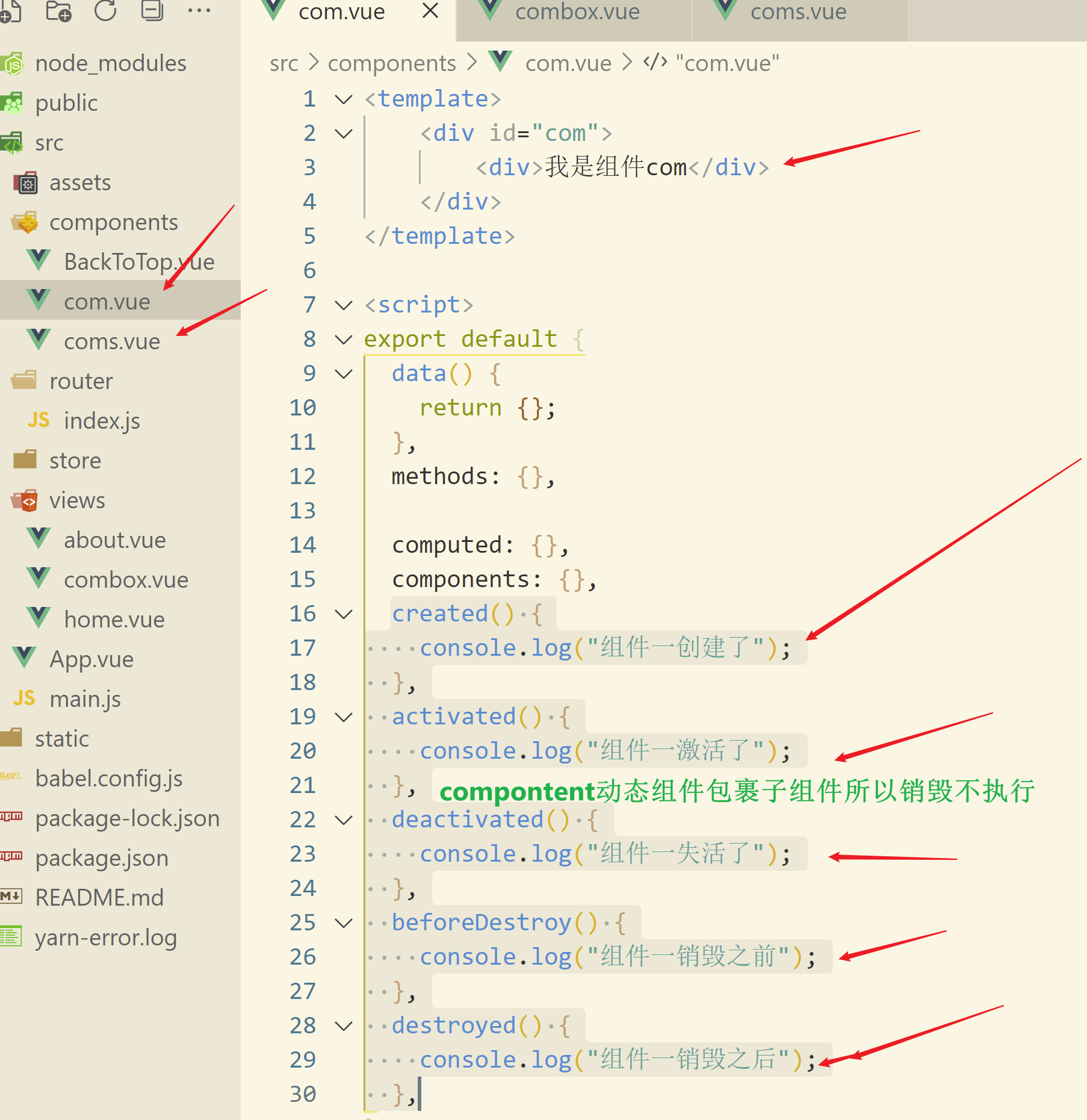The width and height of the screenshot is (1087, 1120).
Task: Collapse the created() hook fold
Action: pos(342,614)
